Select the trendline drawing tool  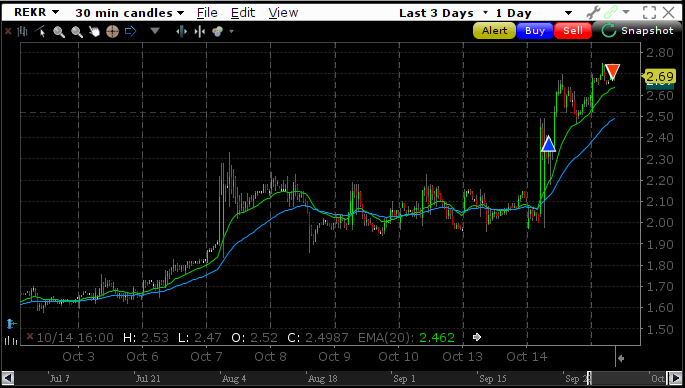(41, 31)
